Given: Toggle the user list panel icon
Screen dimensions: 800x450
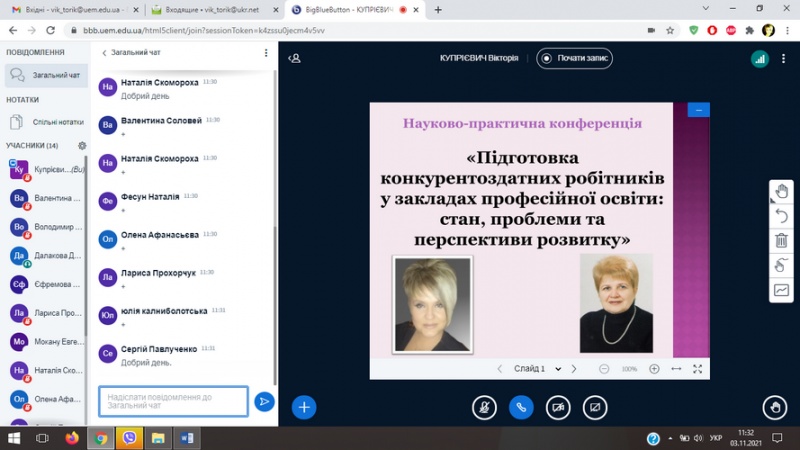Looking at the screenshot, I should [x=294, y=58].
